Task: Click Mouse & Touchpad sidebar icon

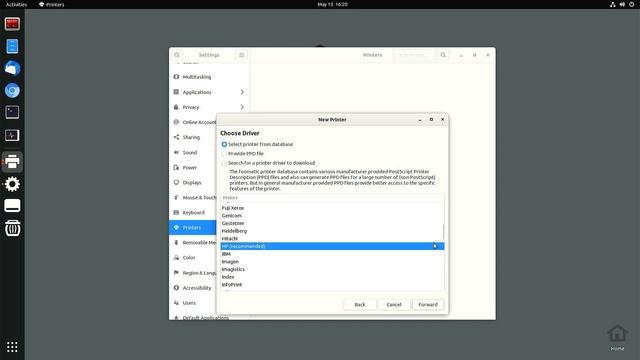Action: (x=176, y=198)
